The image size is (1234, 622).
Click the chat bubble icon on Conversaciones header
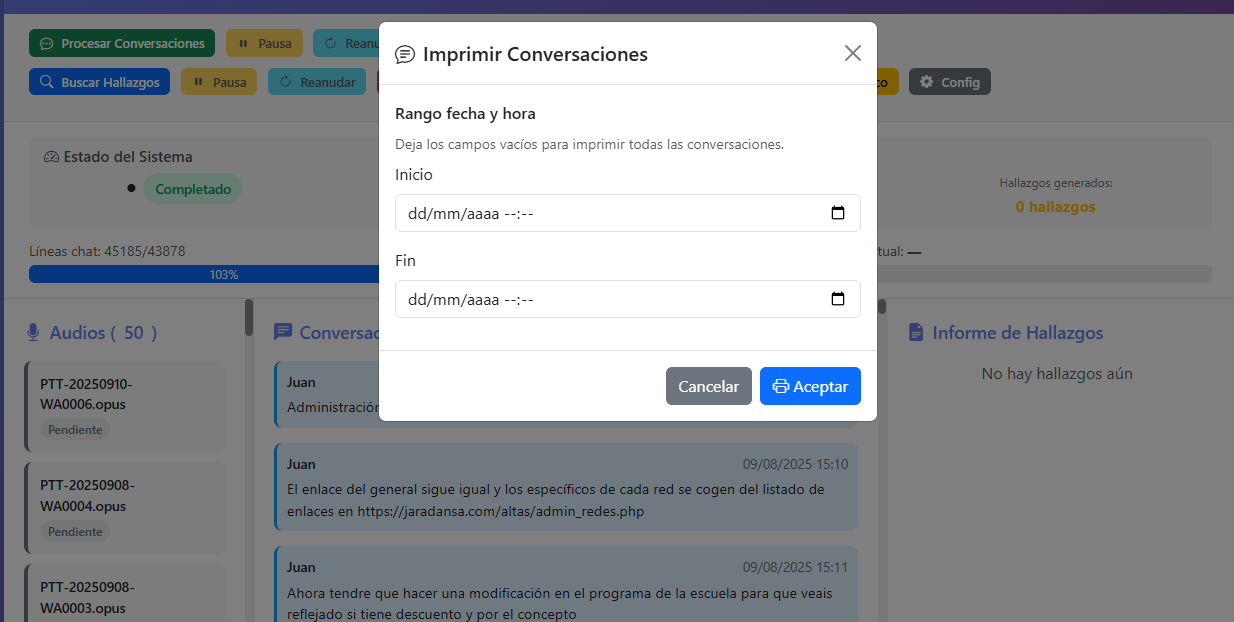point(283,332)
